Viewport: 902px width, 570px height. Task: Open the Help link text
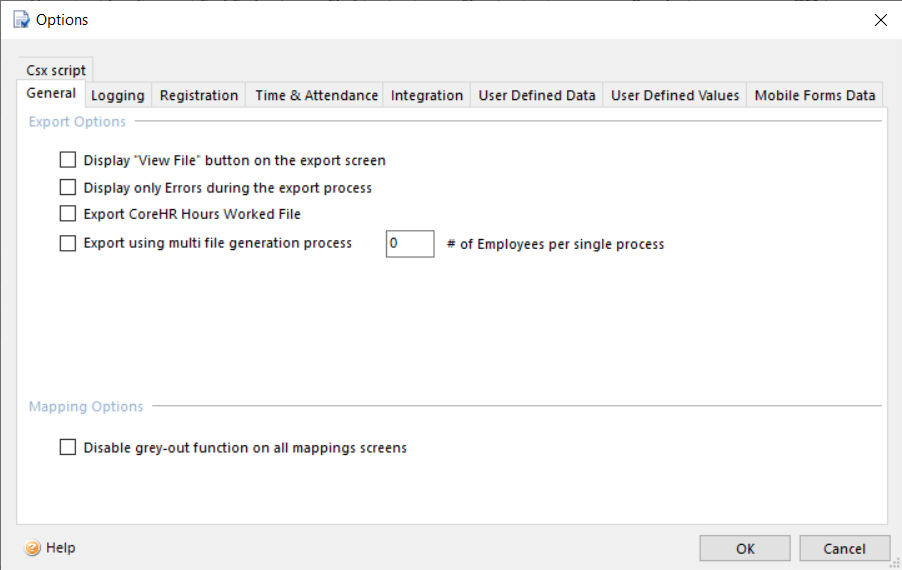[60, 548]
